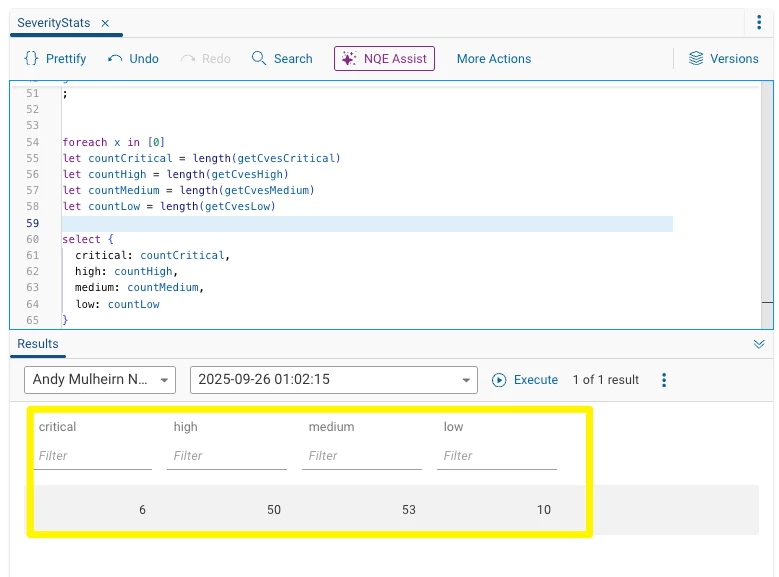Collapse the Results panel with the double chevron

759,344
